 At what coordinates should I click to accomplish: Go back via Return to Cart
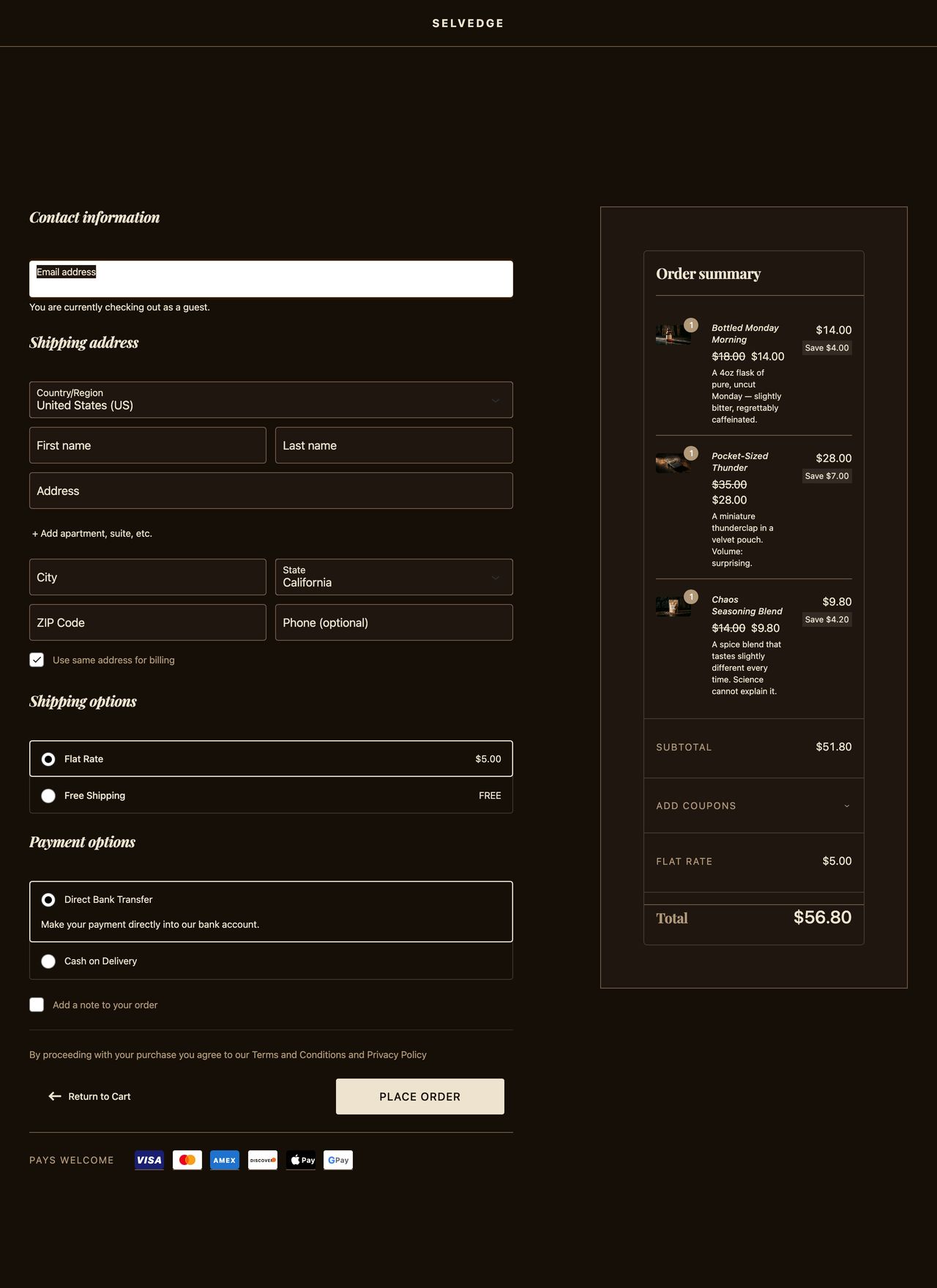coord(90,1096)
